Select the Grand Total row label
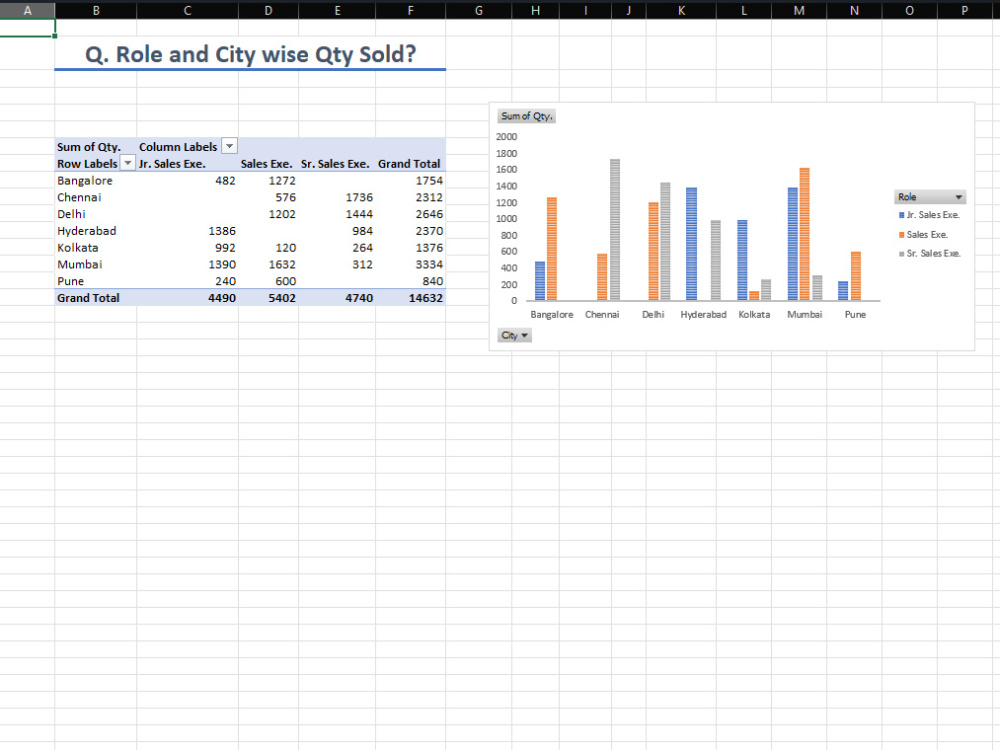Screen dimensions: 1000x750 (x=96, y=298)
